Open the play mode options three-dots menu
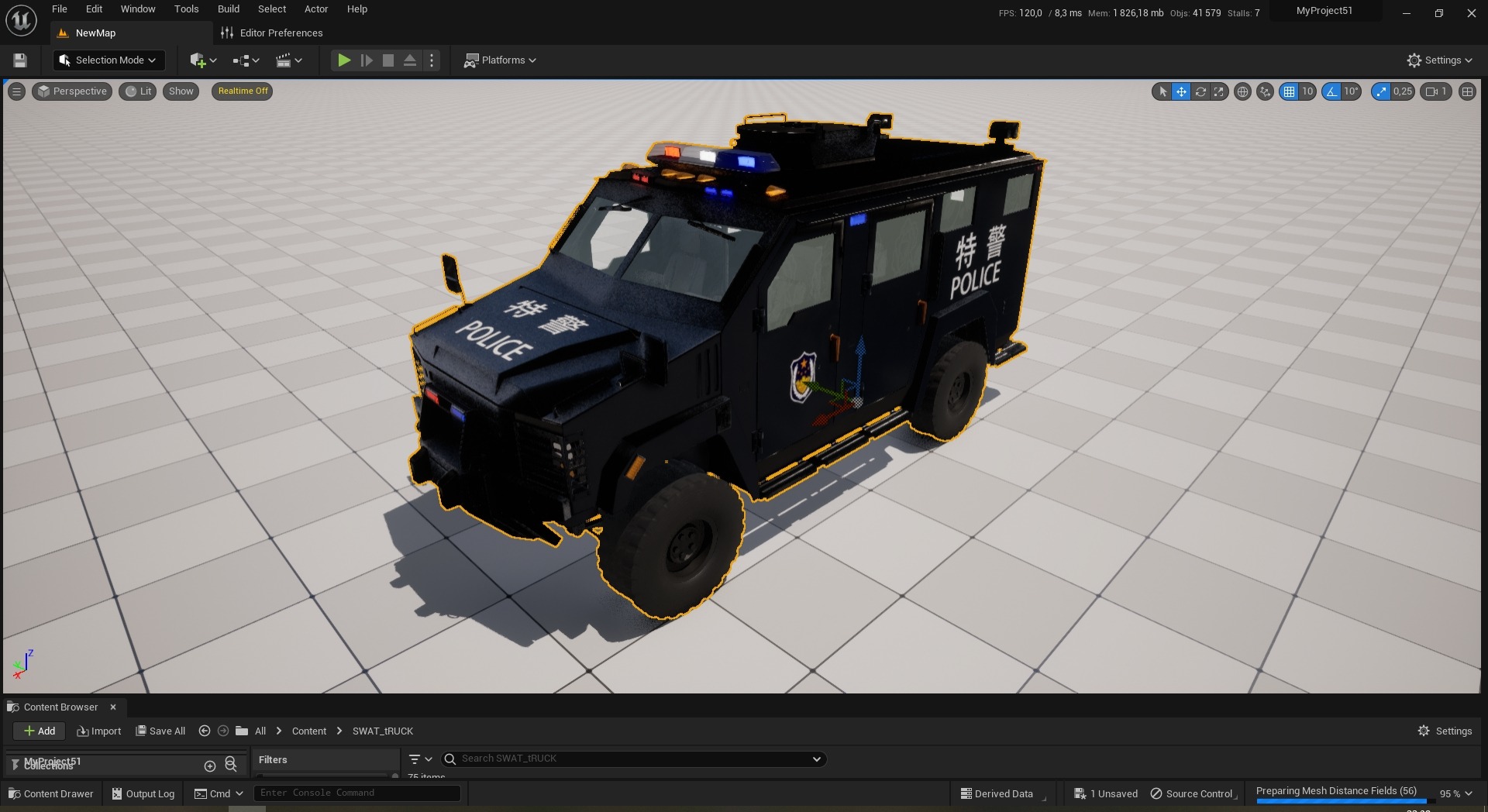This screenshot has height=812, width=1488. coord(432,60)
